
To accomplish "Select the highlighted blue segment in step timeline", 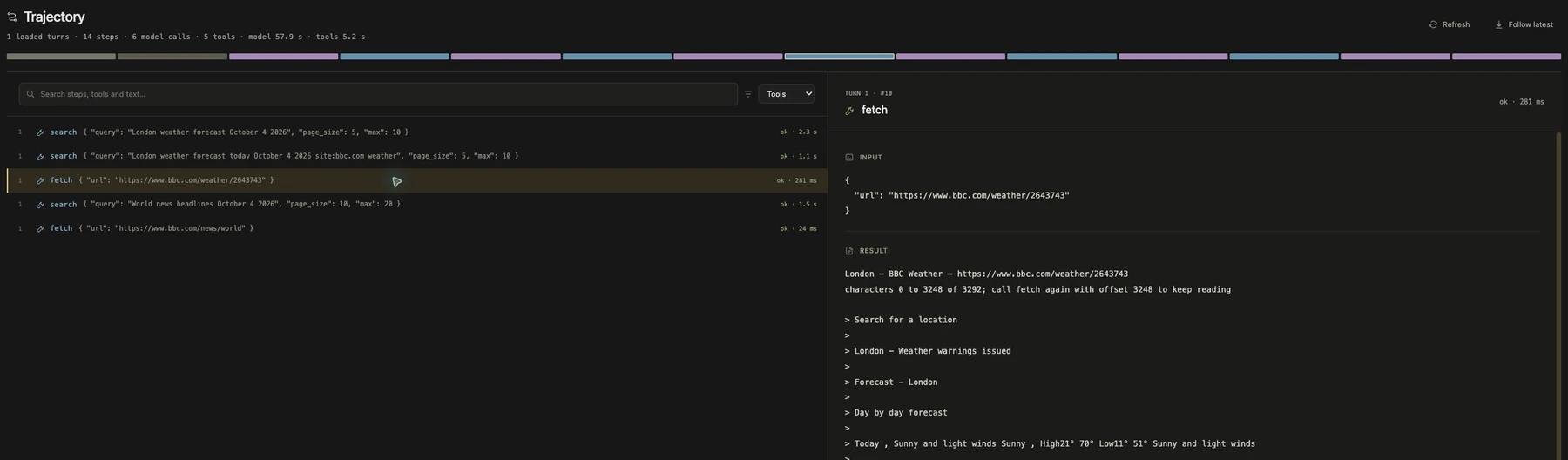I will [839, 57].
